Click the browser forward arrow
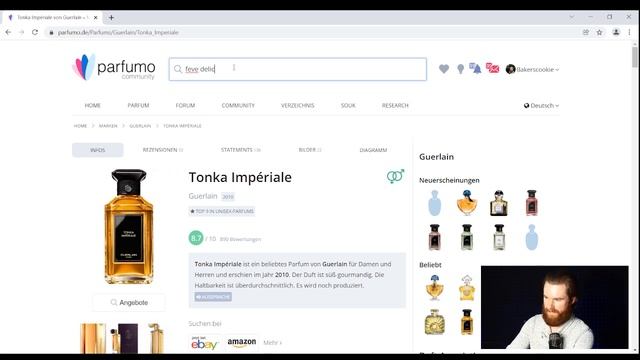The height and width of the screenshot is (360, 640). pos(21,32)
